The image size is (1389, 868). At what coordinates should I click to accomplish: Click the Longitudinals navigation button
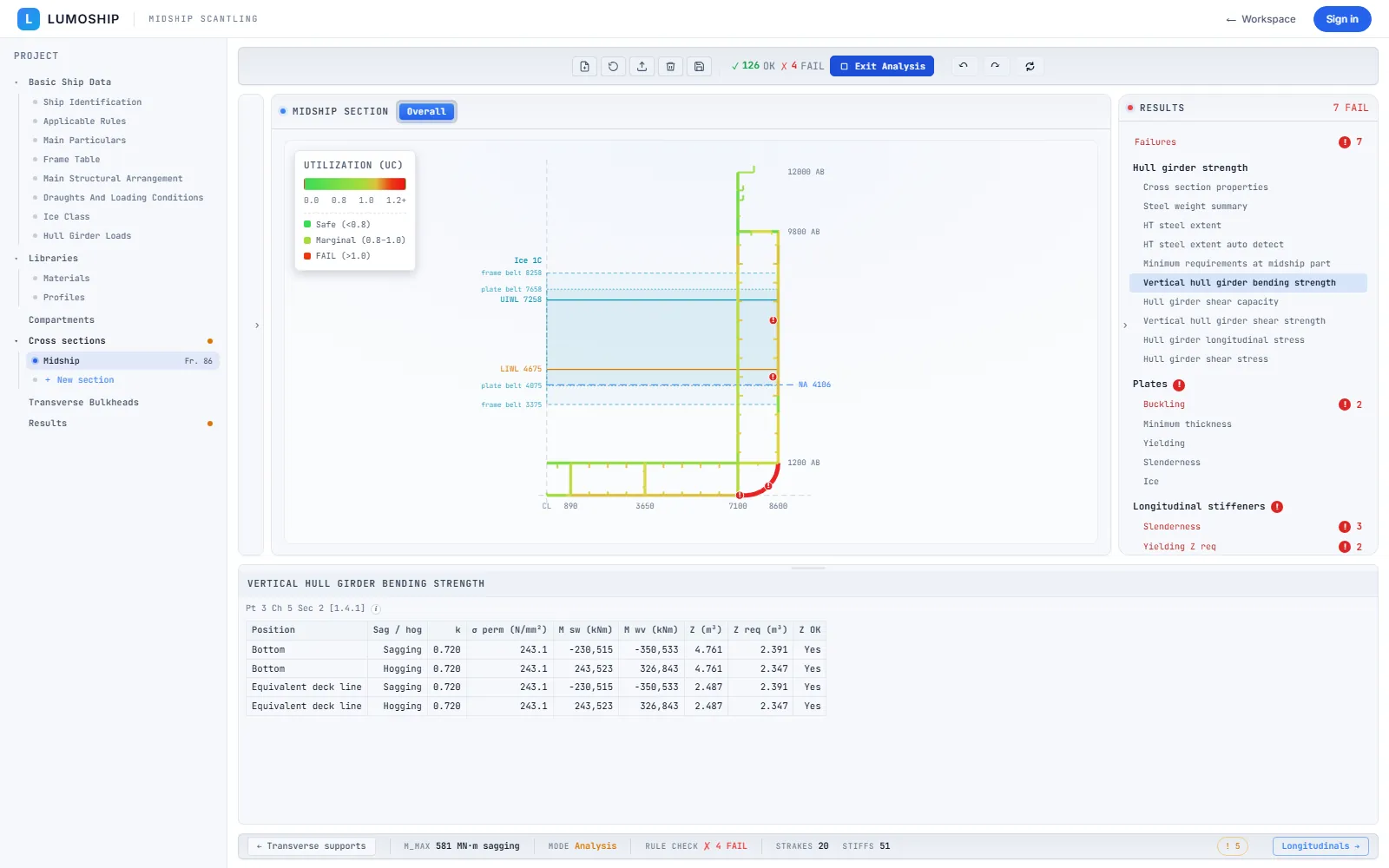pyautogui.click(x=1320, y=846)
